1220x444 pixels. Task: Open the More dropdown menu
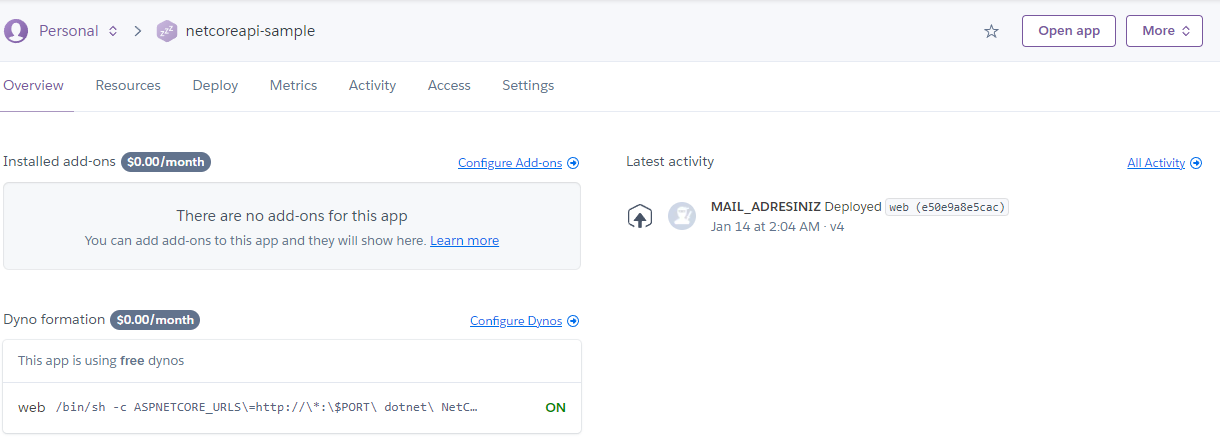(x=1164, y=31)
